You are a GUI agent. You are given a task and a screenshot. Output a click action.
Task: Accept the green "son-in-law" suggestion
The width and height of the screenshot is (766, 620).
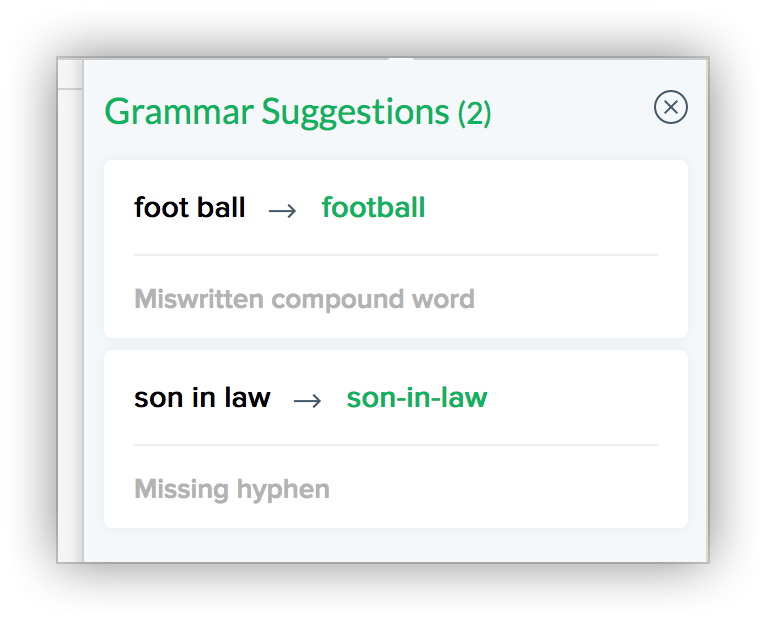[x=416, y=398]
